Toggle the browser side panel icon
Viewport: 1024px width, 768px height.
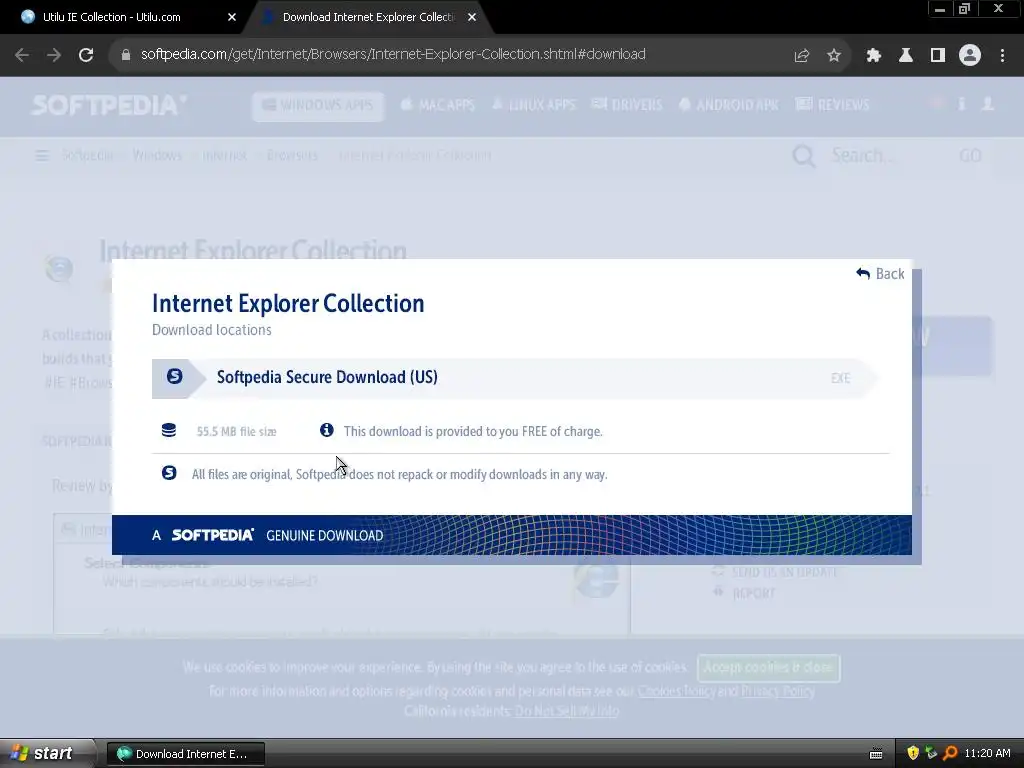pyautogui.click(x=938, y=56)
